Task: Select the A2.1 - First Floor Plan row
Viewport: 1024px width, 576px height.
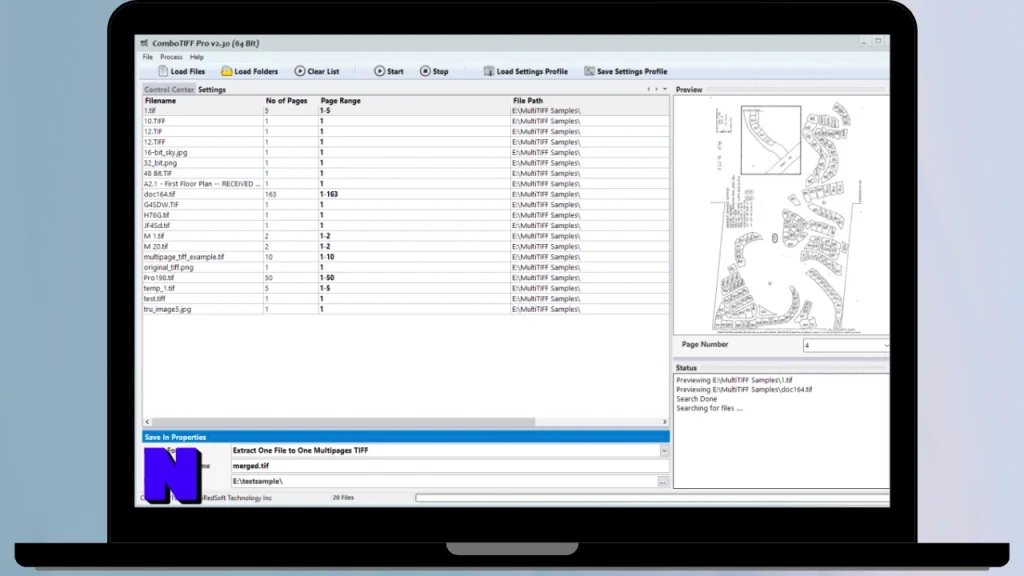Action: 406,184
